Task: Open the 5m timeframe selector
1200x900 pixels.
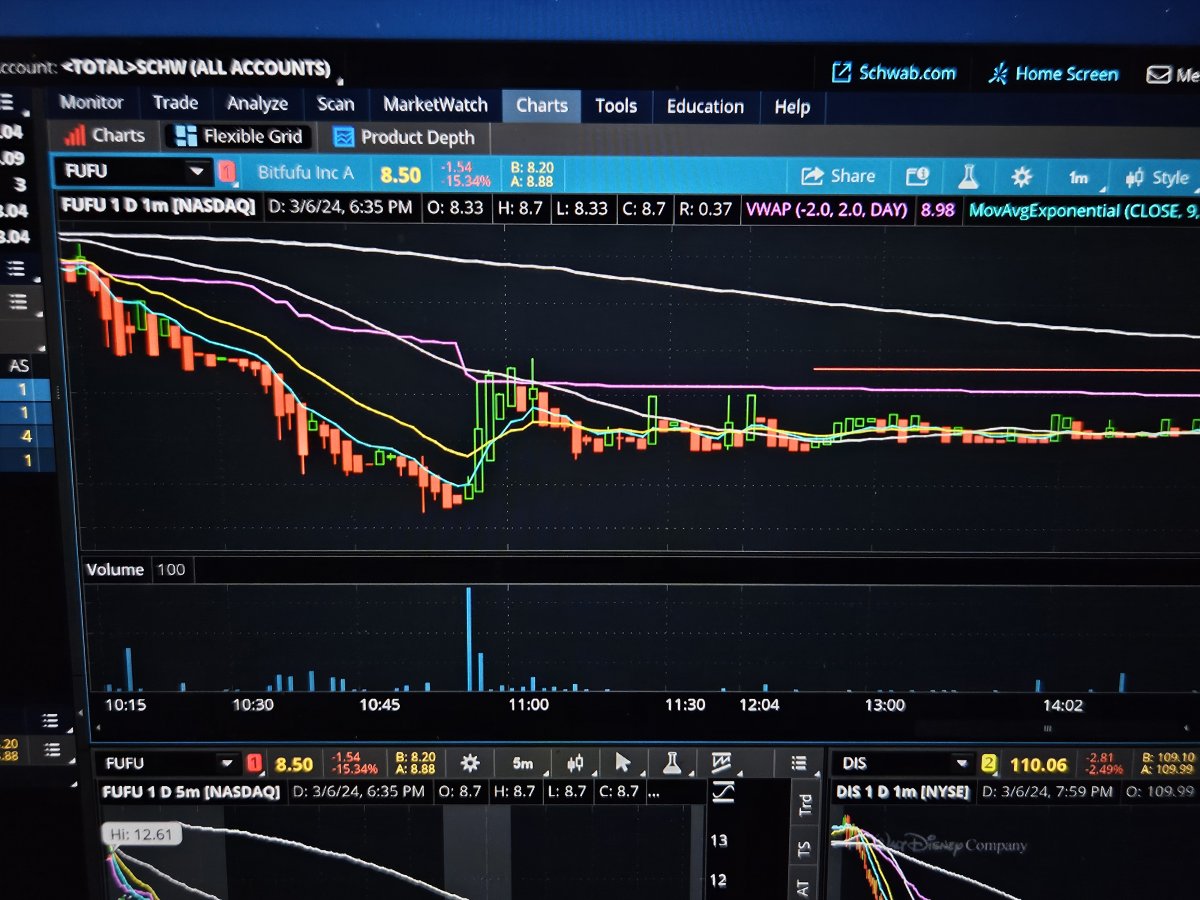Action: pos(523,764)
